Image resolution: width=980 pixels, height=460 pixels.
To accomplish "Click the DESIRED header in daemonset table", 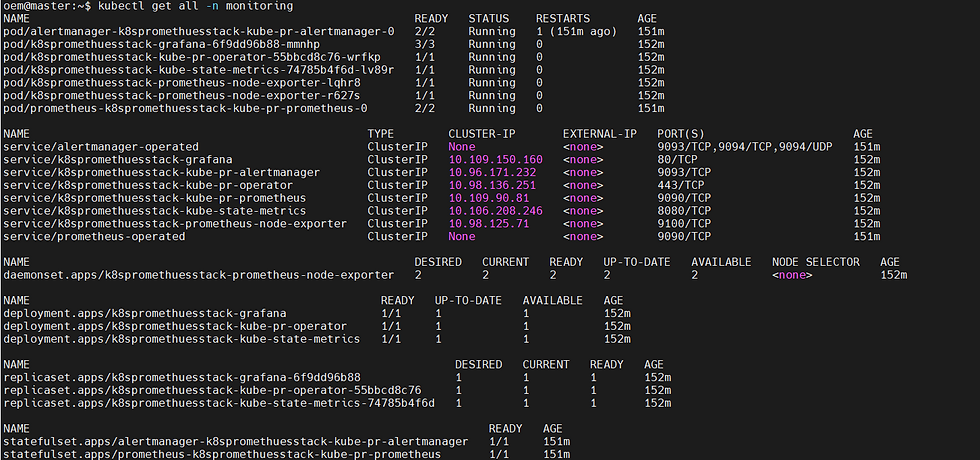I will 438,262.
